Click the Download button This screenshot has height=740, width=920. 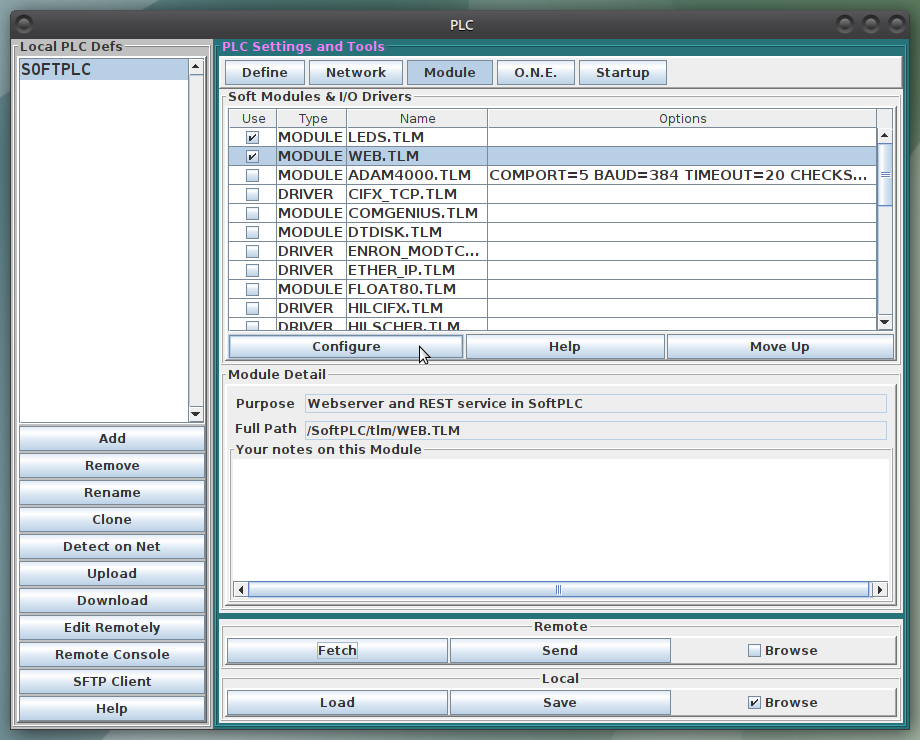pyautogui.click(x=112, y=600)
